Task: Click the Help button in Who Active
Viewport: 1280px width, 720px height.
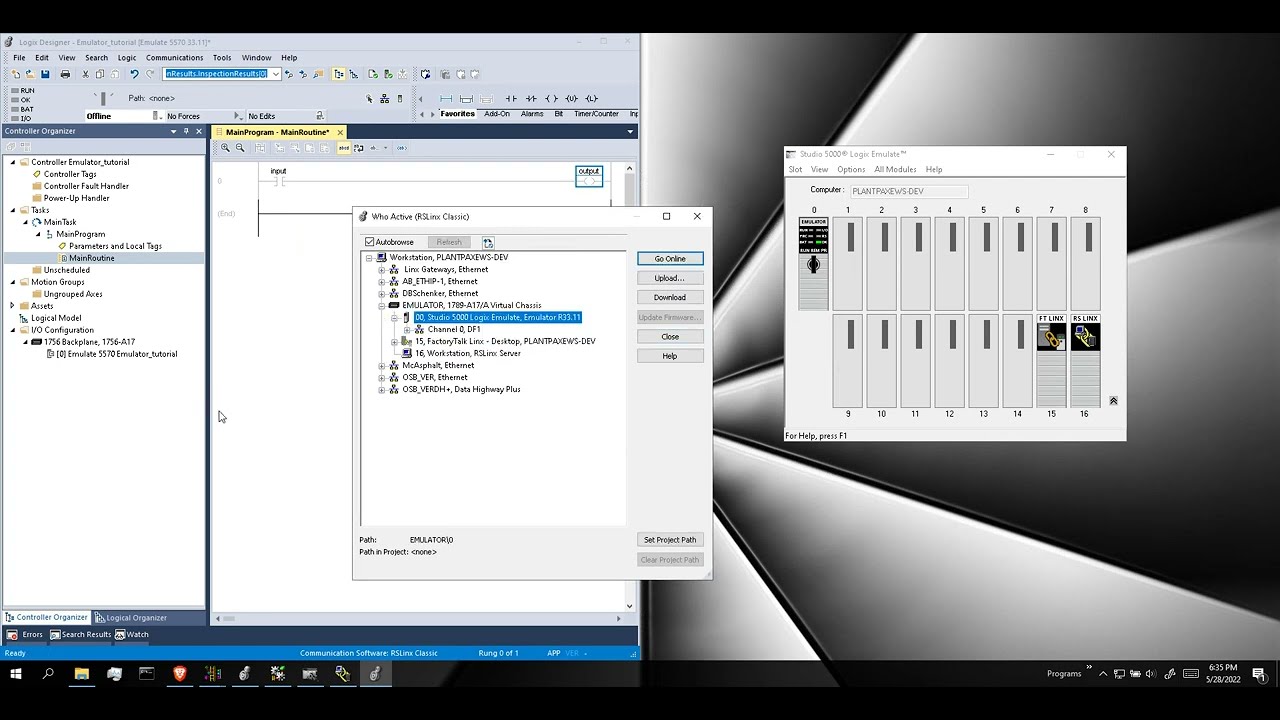Action: [x=670, y=356]
